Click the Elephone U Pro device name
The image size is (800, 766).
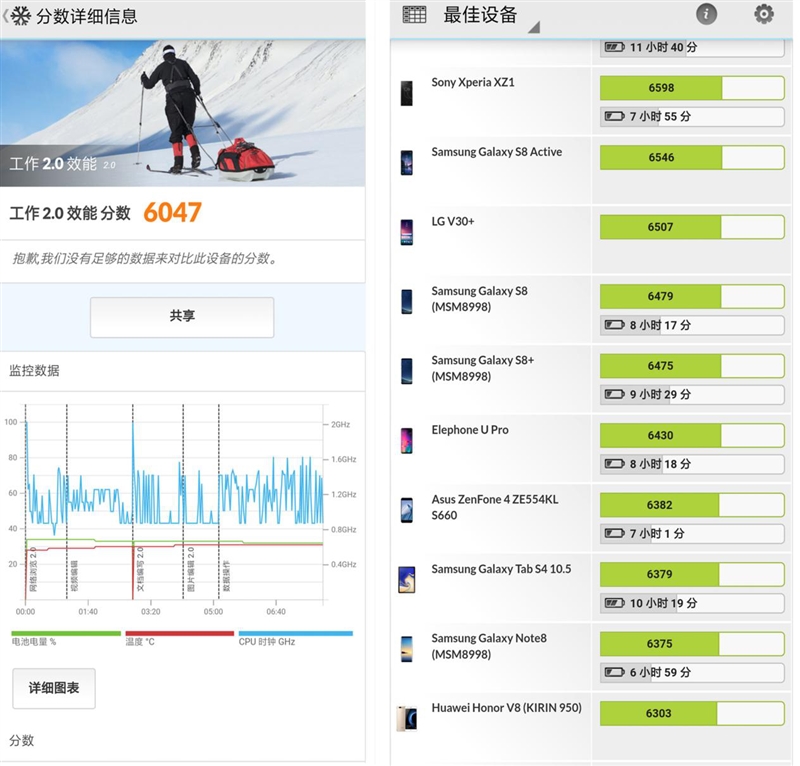470,430
